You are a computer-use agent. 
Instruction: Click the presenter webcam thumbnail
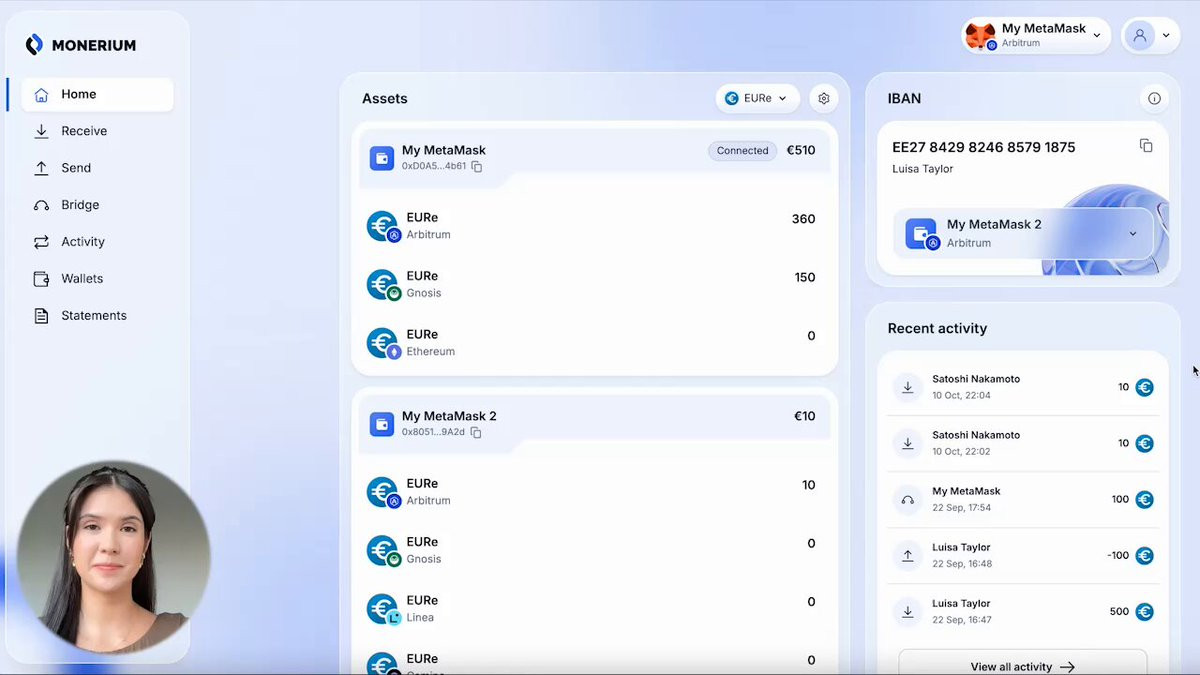coord(113,557)
